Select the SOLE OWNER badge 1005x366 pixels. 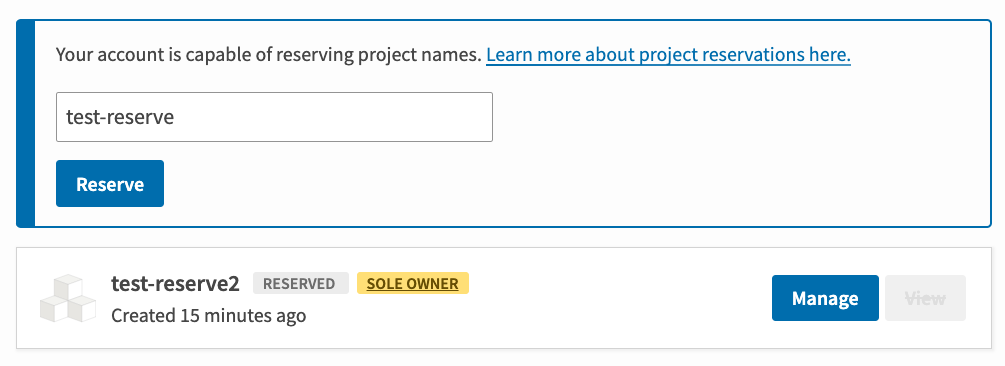[413, 283]
